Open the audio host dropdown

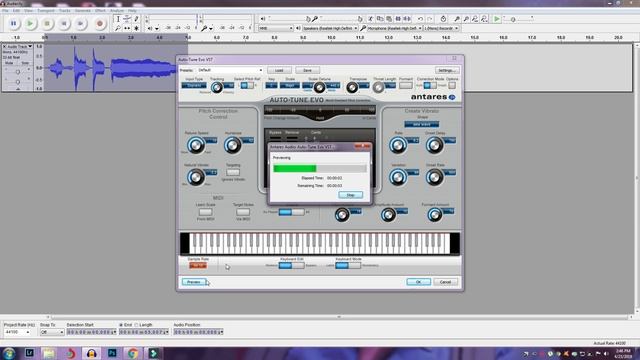pos(276,28)
